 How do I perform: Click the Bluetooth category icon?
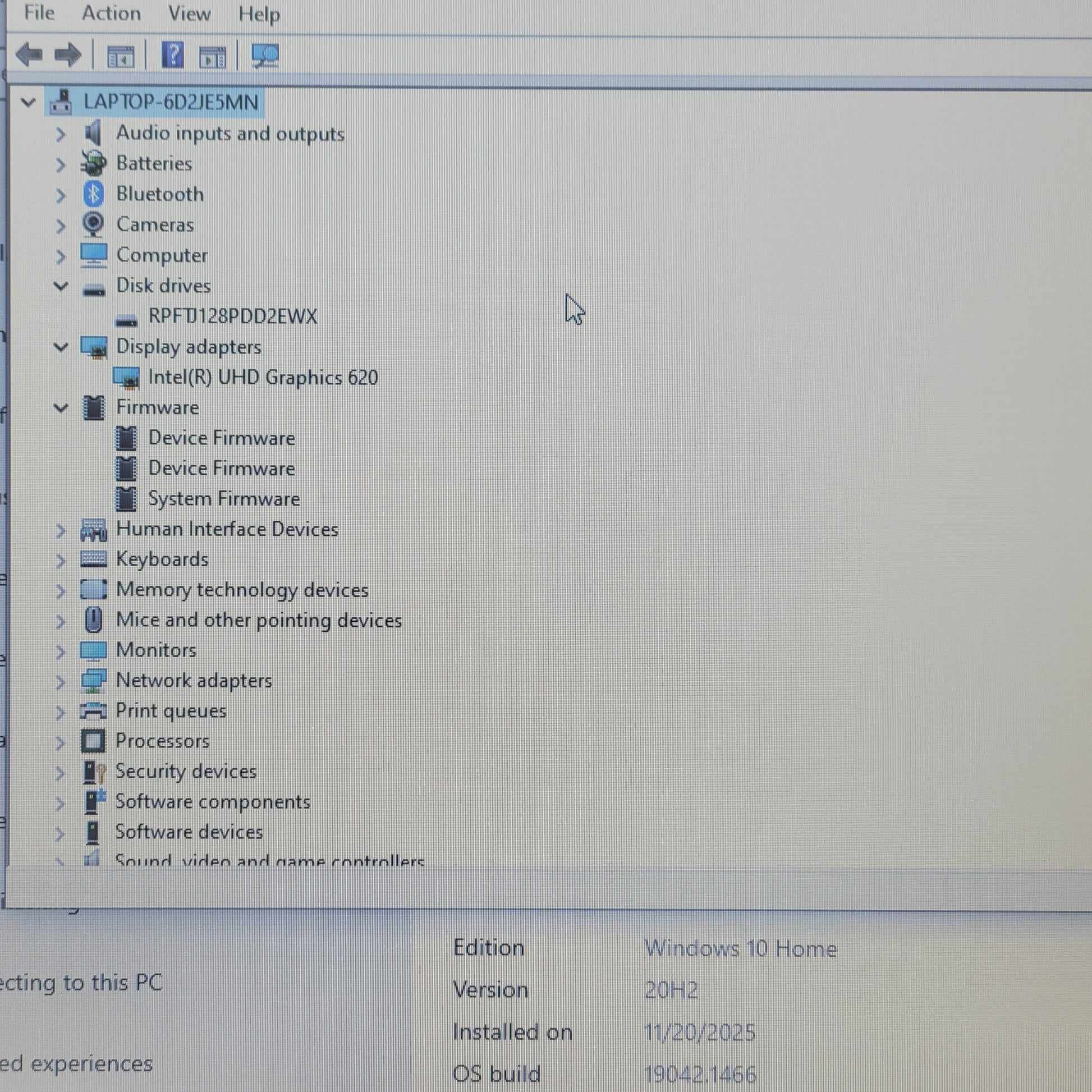point(93,194)
